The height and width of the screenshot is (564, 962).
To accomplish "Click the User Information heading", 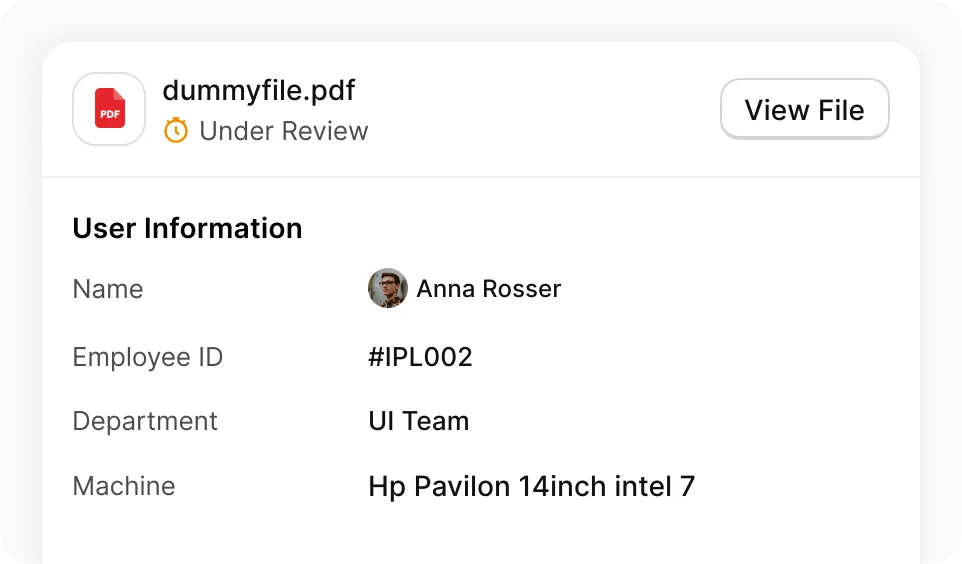I will coord(187,228).
